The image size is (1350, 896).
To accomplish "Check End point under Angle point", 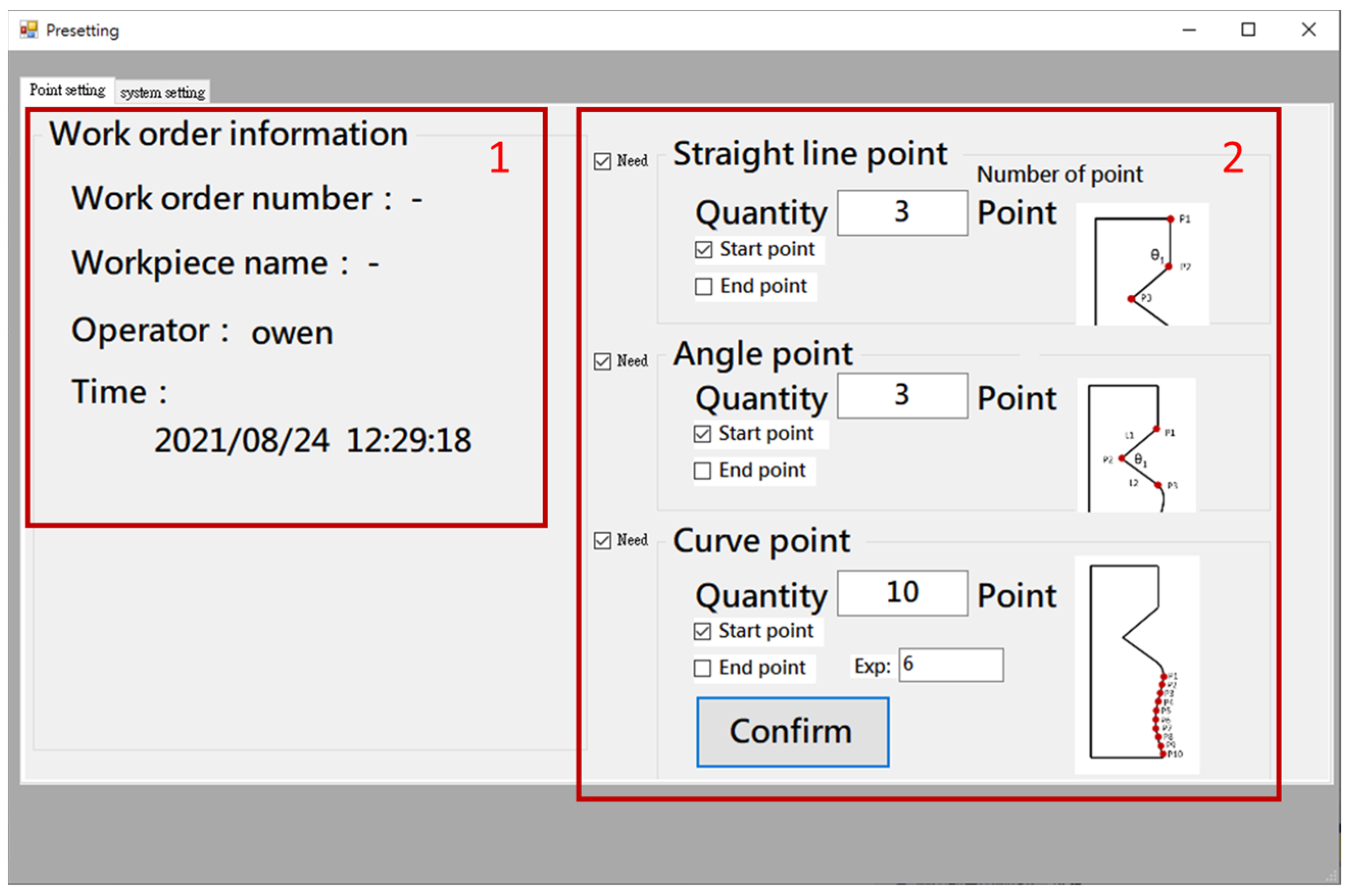I will point(702,471).
